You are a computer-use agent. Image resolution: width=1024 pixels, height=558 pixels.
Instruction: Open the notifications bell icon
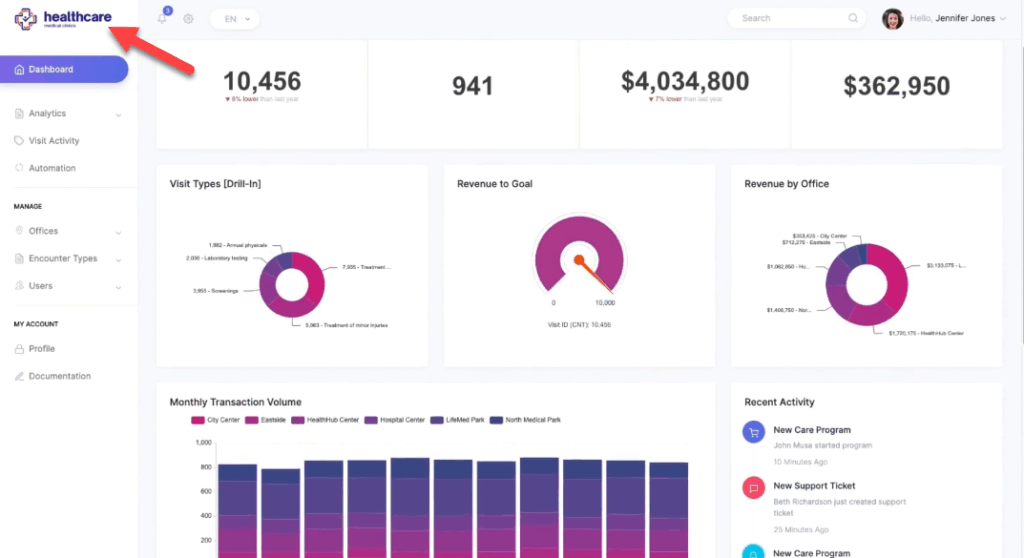(x=162, y=19)
